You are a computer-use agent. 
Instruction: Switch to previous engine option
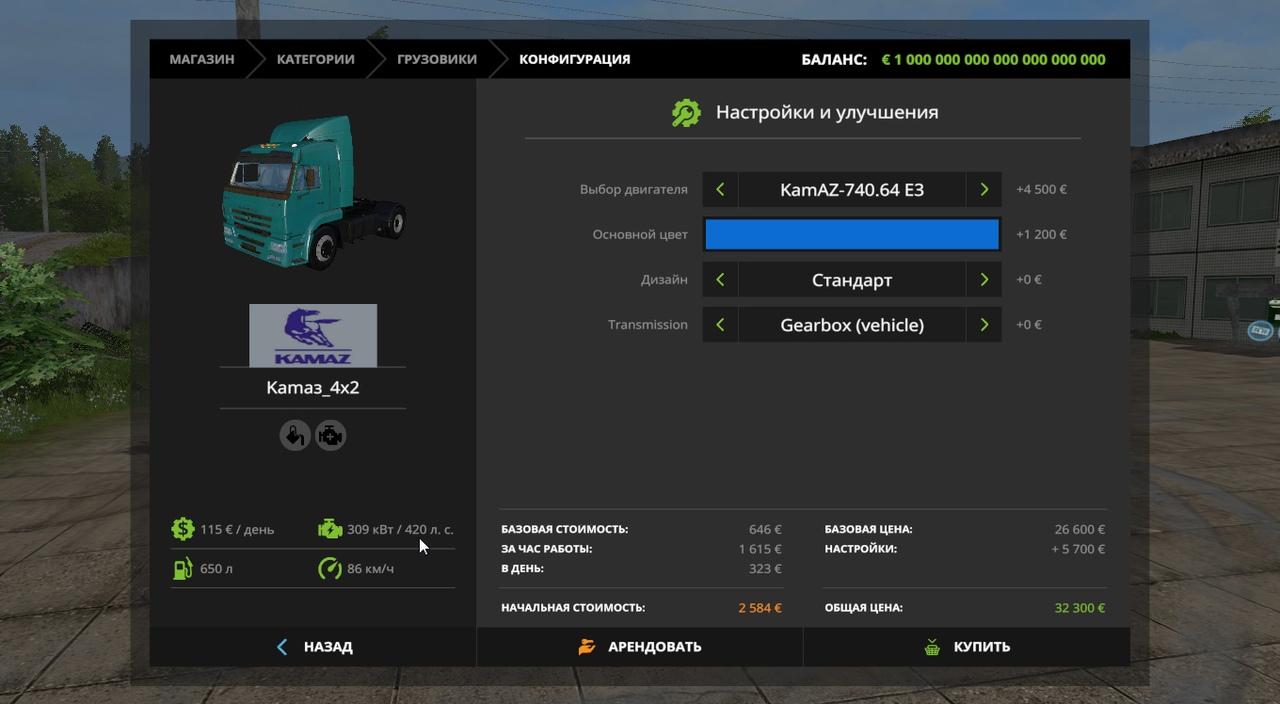[x=720, y=189]
